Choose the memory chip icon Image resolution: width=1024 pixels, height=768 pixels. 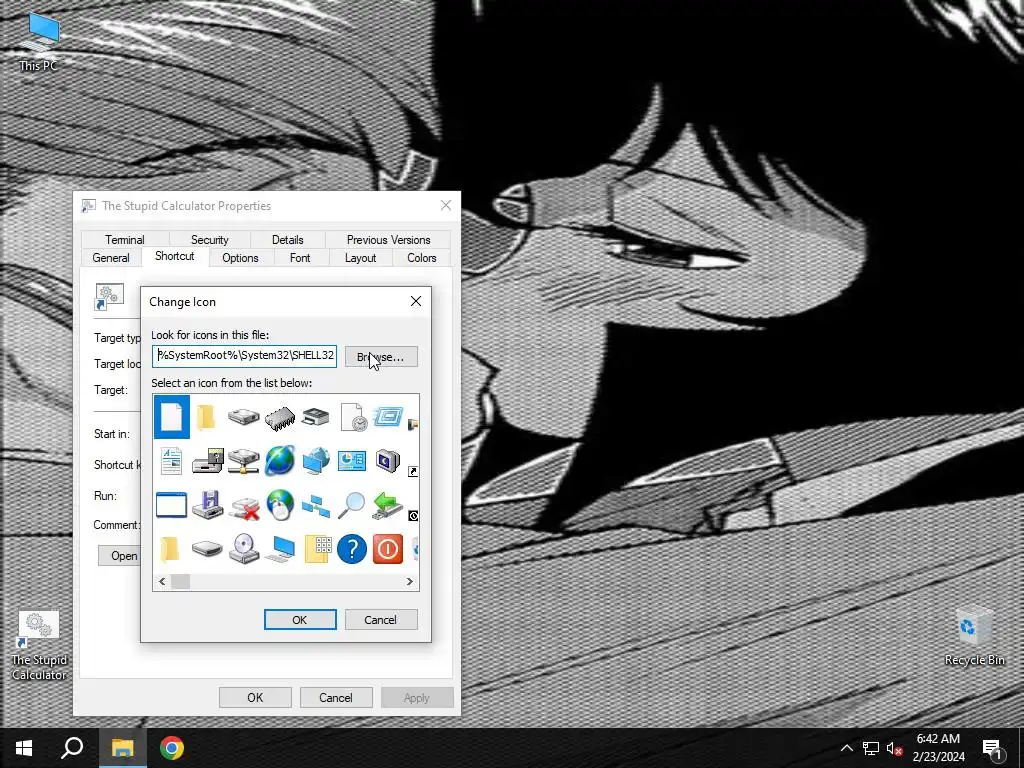pos(280,418)
